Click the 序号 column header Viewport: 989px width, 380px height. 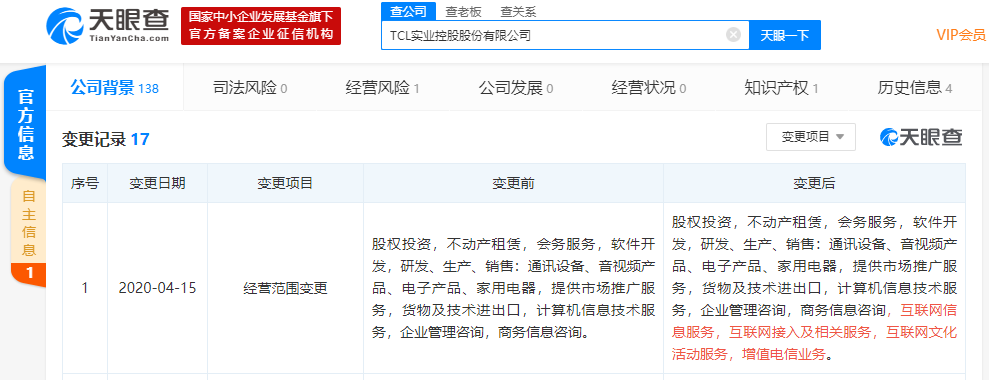coord(85,183)
